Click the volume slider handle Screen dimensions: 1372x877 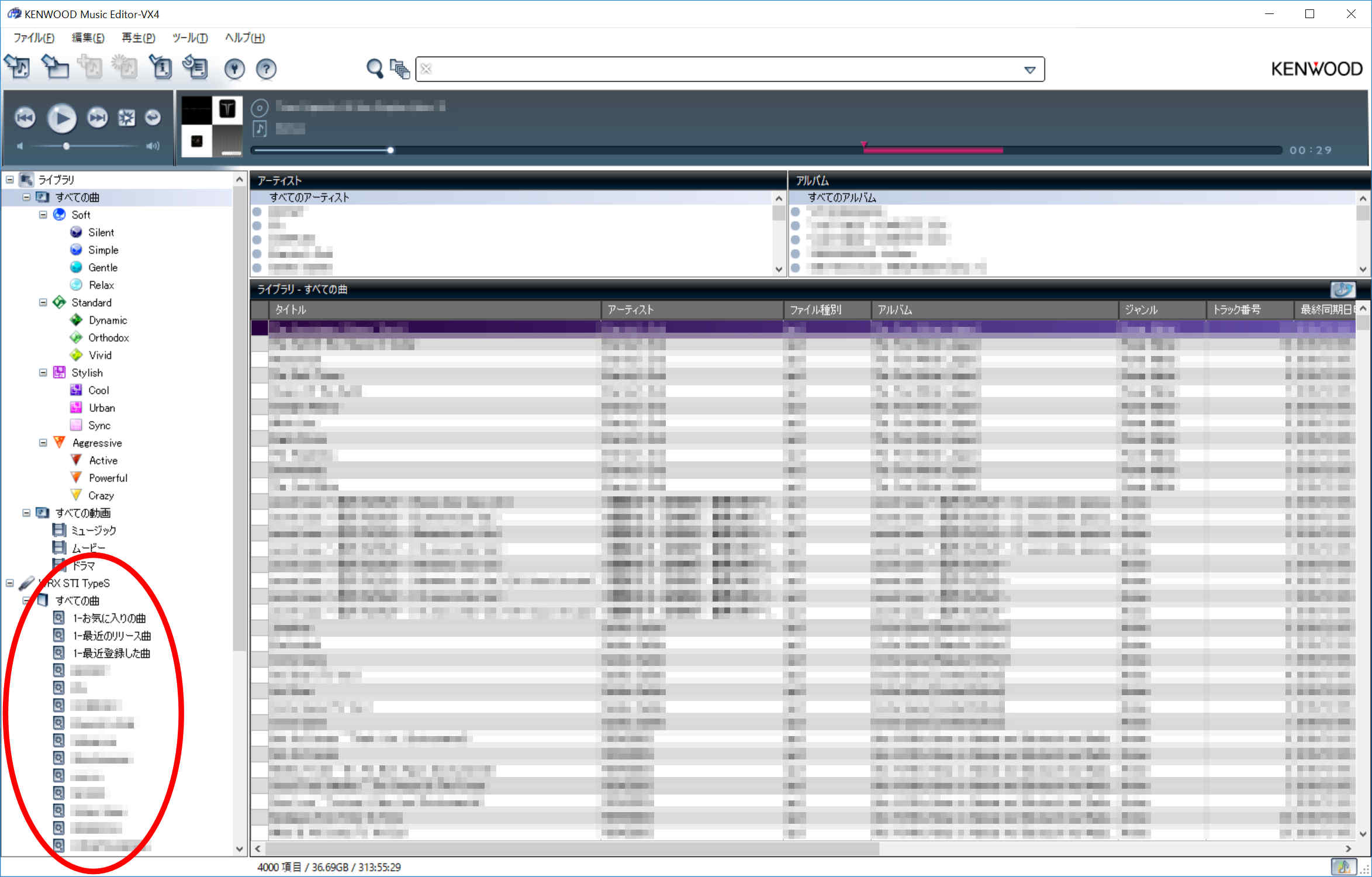tap(67, 146)
